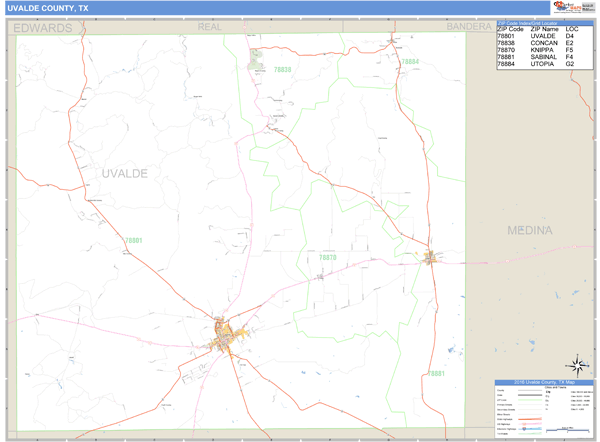Click UVALDE in the ZIP Name column

[x=543, y=36]
